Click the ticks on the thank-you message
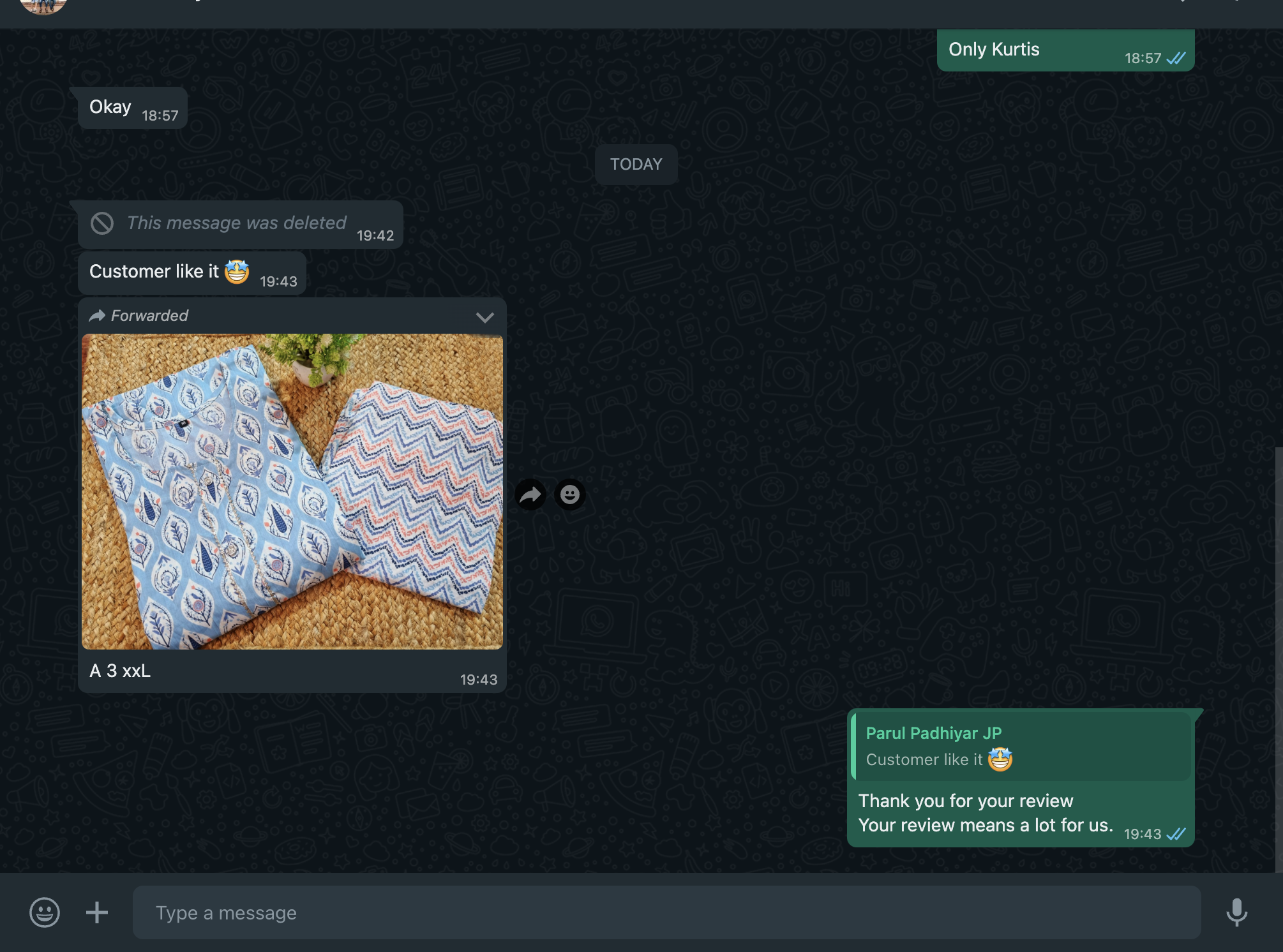This screenshot has height=952, width=1283. coord(1176,835)
